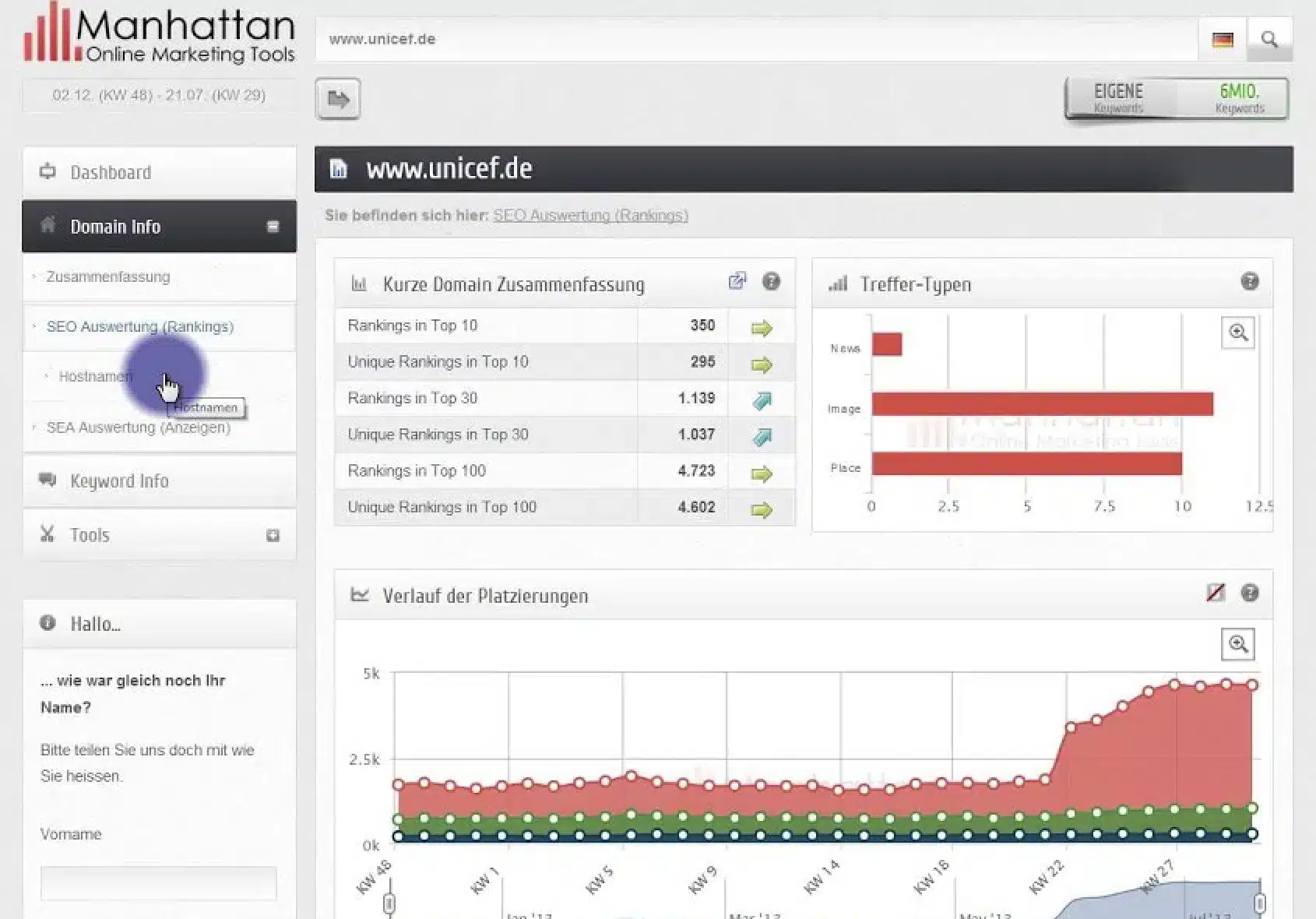Click the search magnifier icon
This screenshot has height=919, width=1316.
tap(1269, 40)
